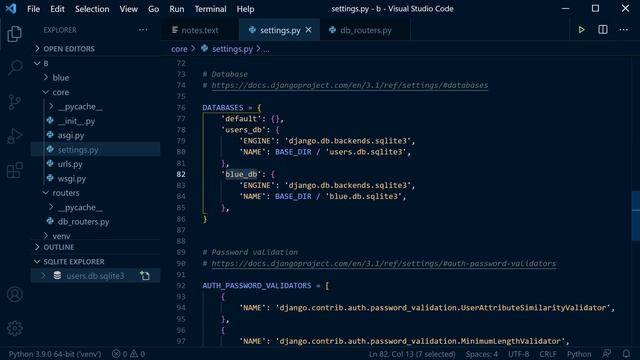
Task: Open editor More Actions ellipsis
Action: pos(623,30)
